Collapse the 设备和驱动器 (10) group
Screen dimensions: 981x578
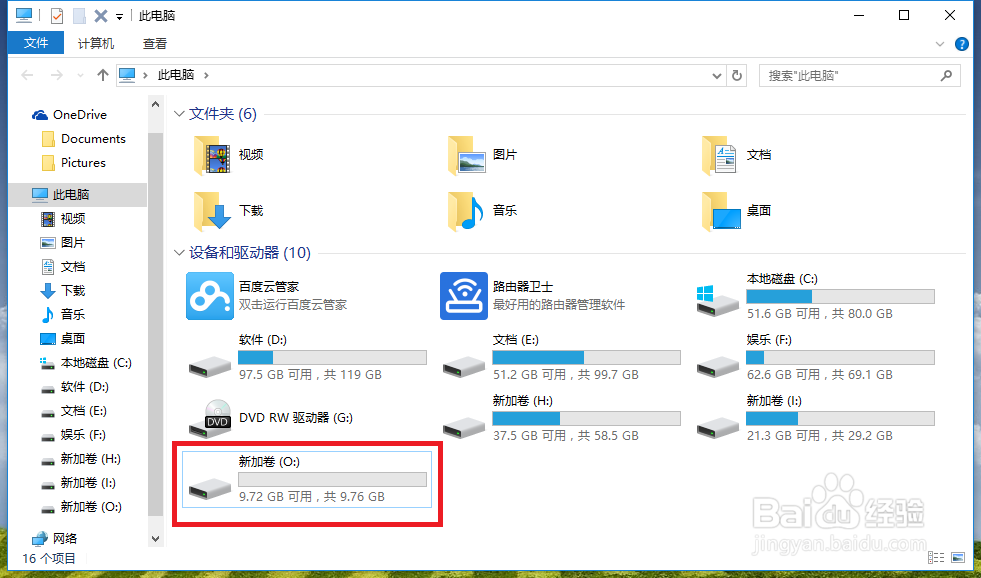[180, 253]
